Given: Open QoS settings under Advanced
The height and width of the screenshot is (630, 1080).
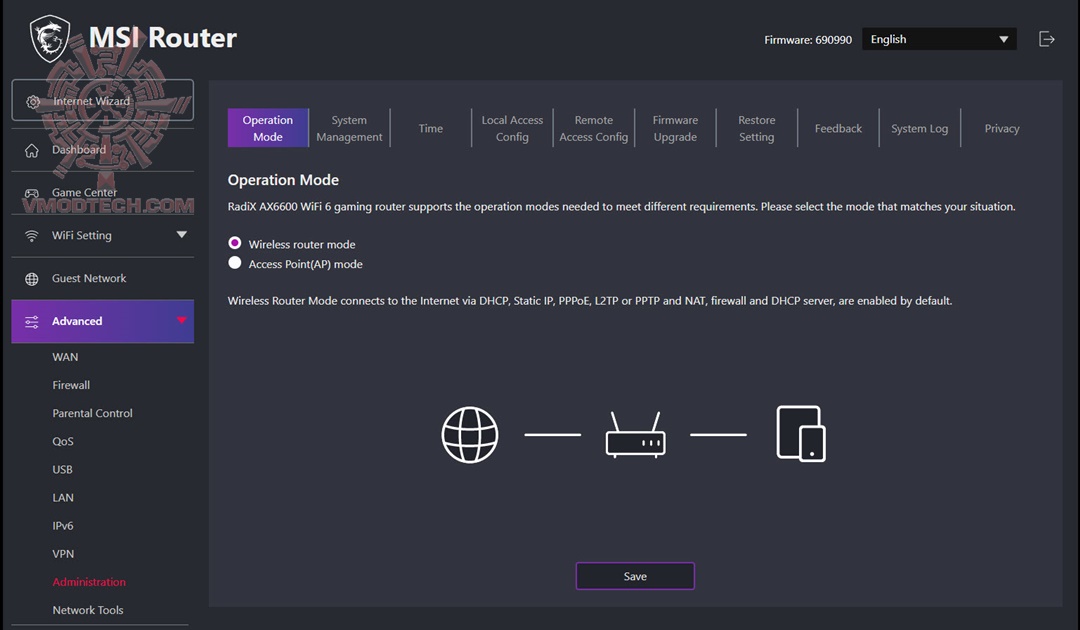Looking at the screenshot, I should (x=63, y=441).
